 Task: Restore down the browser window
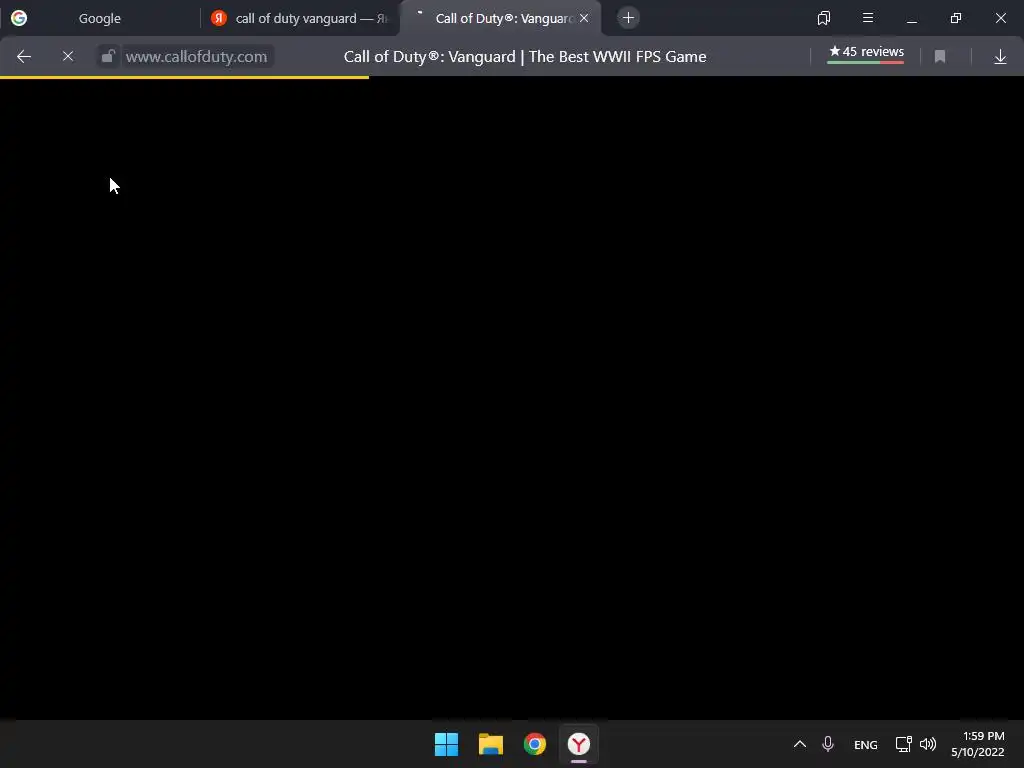(956, 18)
